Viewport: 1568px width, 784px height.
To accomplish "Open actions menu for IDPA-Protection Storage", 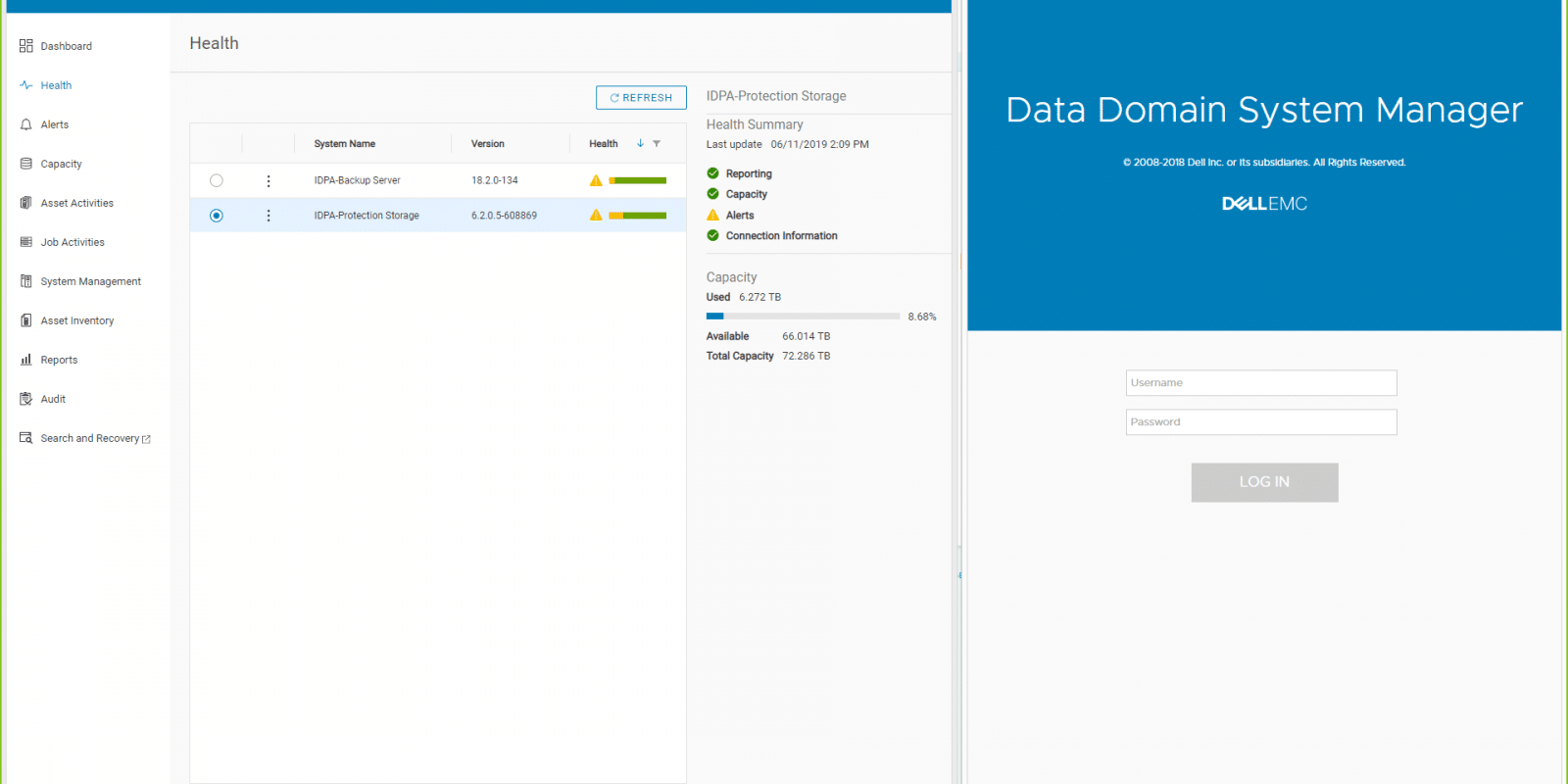I will tap(269, 216).
